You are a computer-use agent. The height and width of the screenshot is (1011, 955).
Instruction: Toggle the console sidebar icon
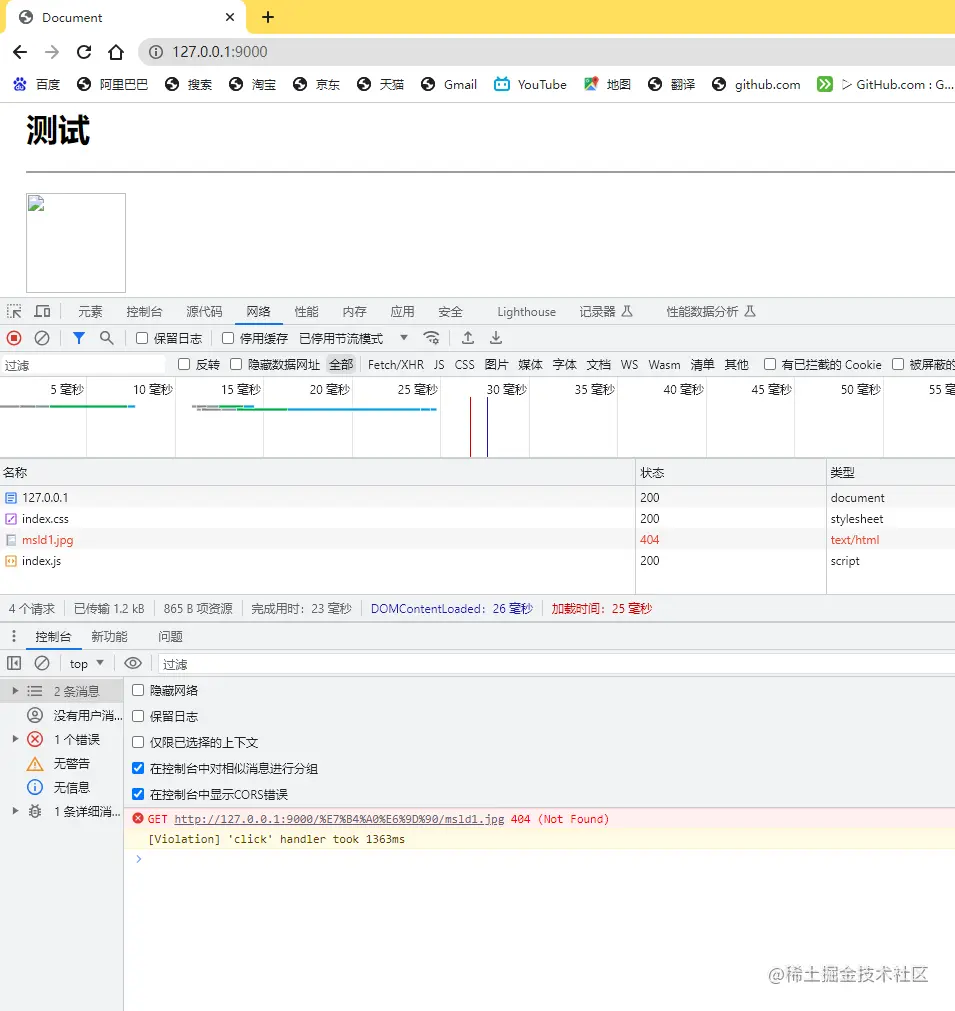coord(14,663)
